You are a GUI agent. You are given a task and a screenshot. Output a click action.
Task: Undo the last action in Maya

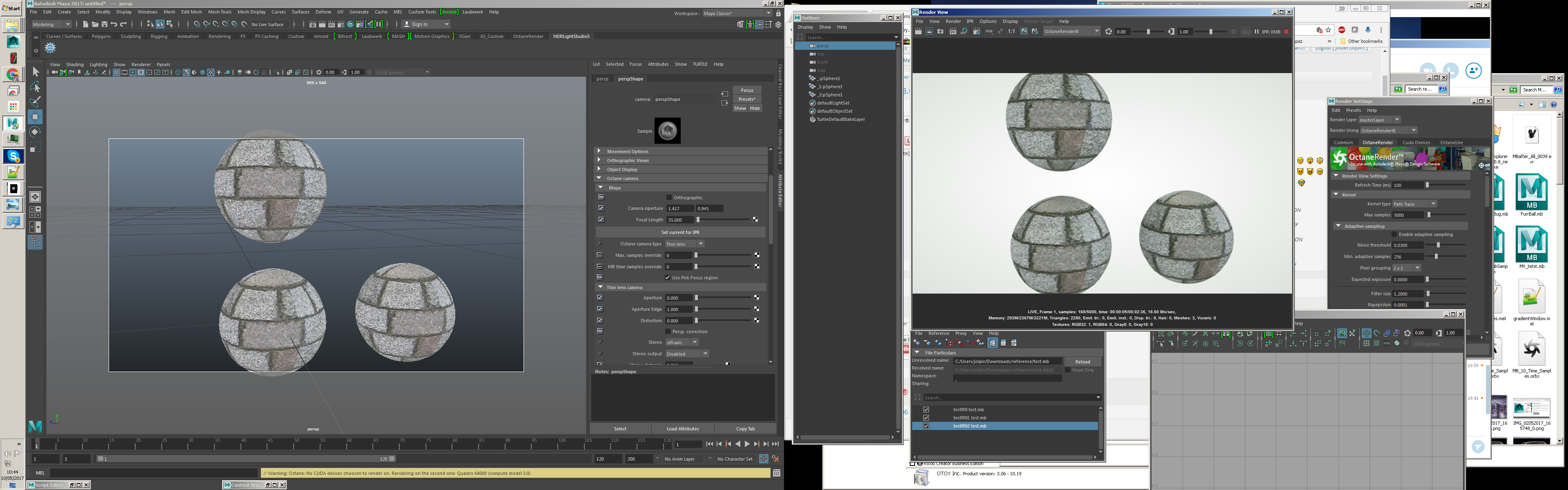114,24
